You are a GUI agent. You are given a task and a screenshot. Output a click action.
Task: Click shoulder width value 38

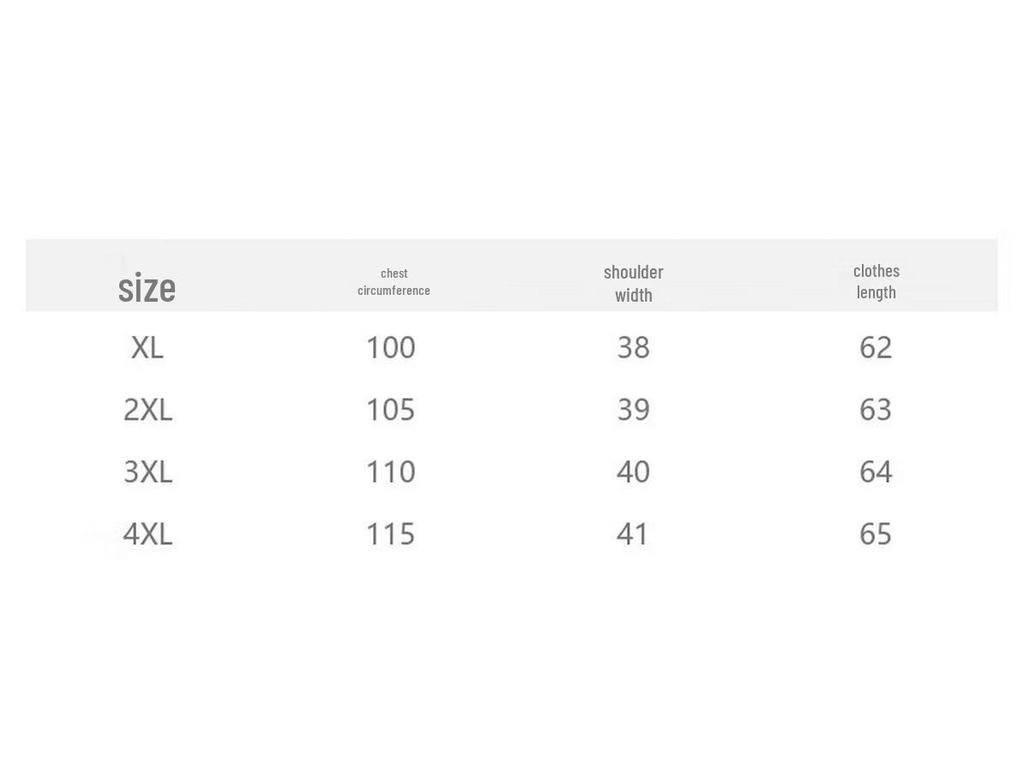pos(633,348)
